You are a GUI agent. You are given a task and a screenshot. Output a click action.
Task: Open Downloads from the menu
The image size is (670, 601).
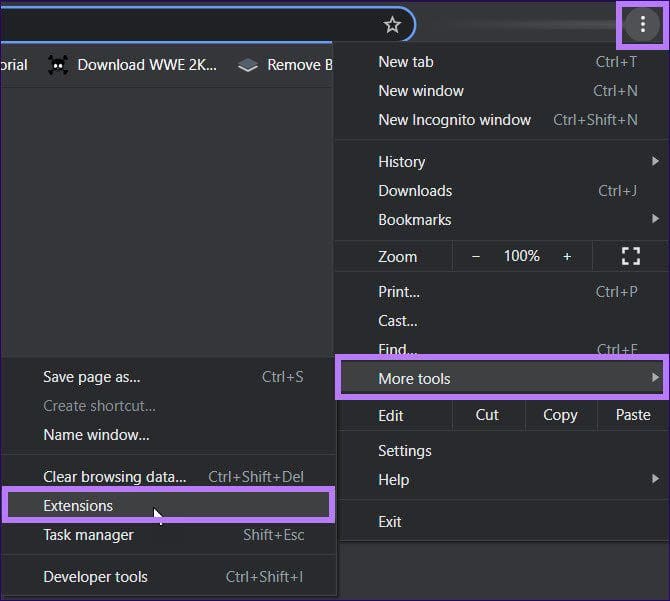point(502,191)
